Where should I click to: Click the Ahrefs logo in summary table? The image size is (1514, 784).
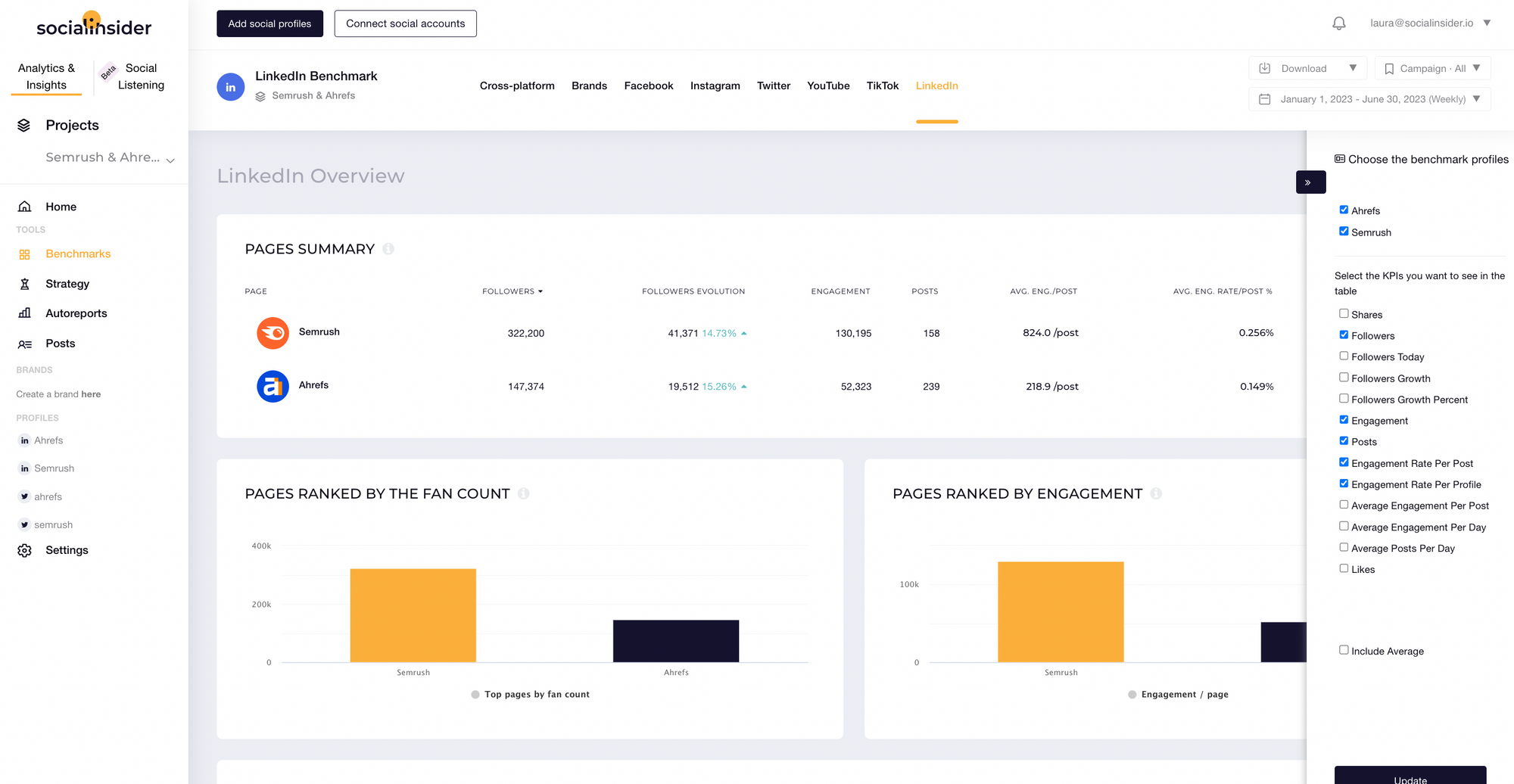pyautogui.click(x=273, y=386)
